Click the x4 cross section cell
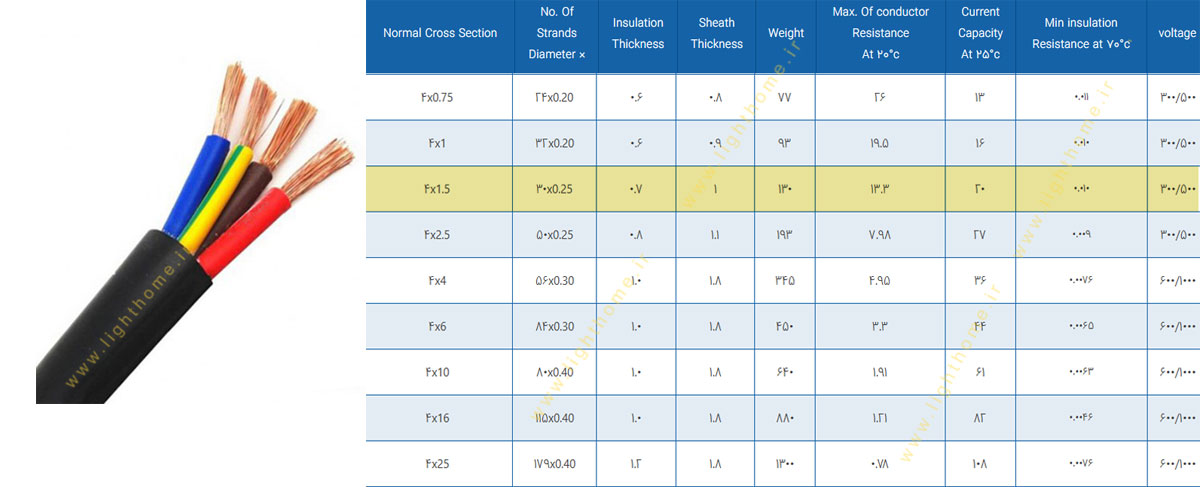This screenshot has height=487, width=1200. (x=438, y=281)
